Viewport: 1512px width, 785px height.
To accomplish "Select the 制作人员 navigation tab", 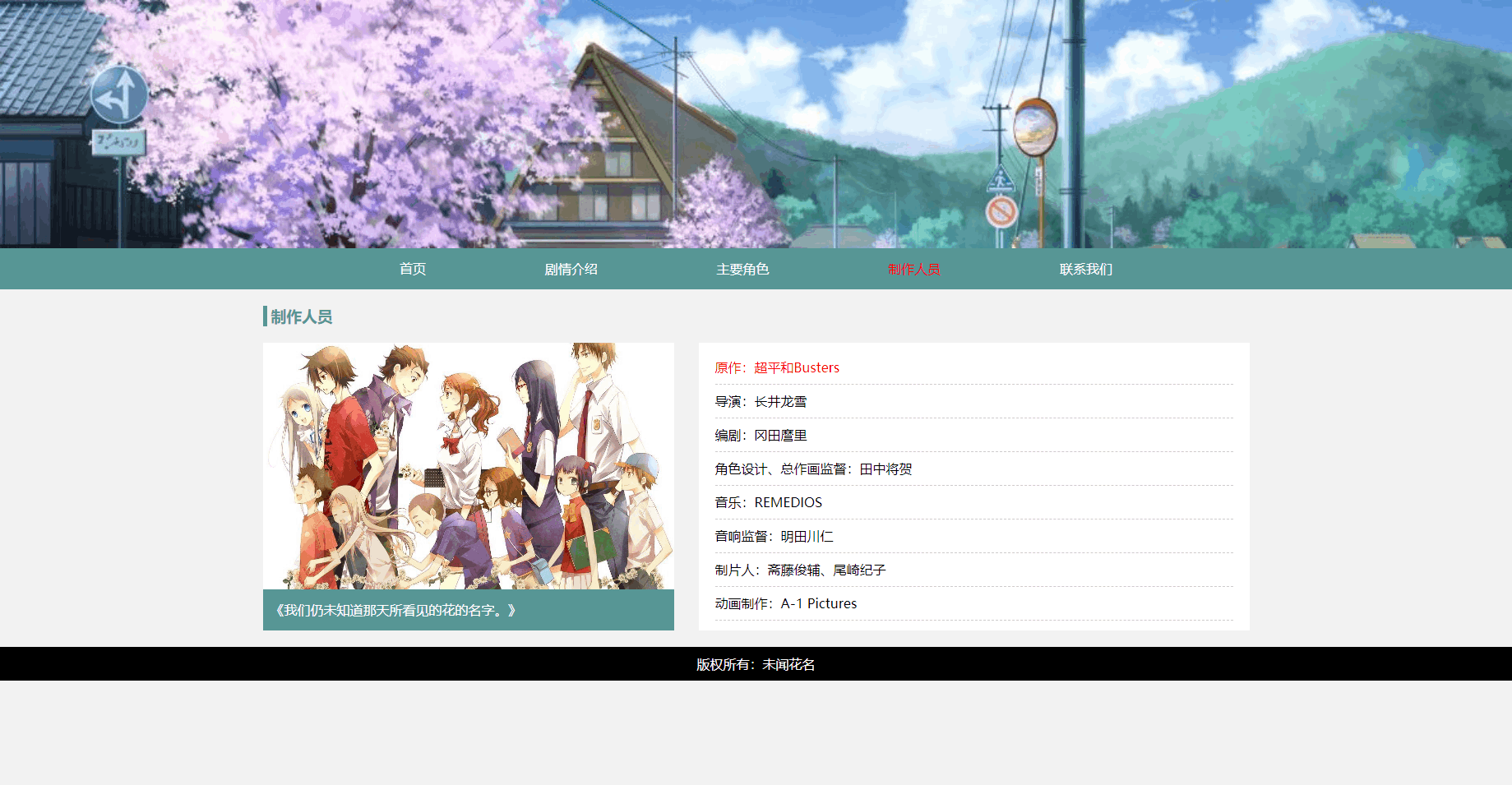I will click(x=914, y=269).
